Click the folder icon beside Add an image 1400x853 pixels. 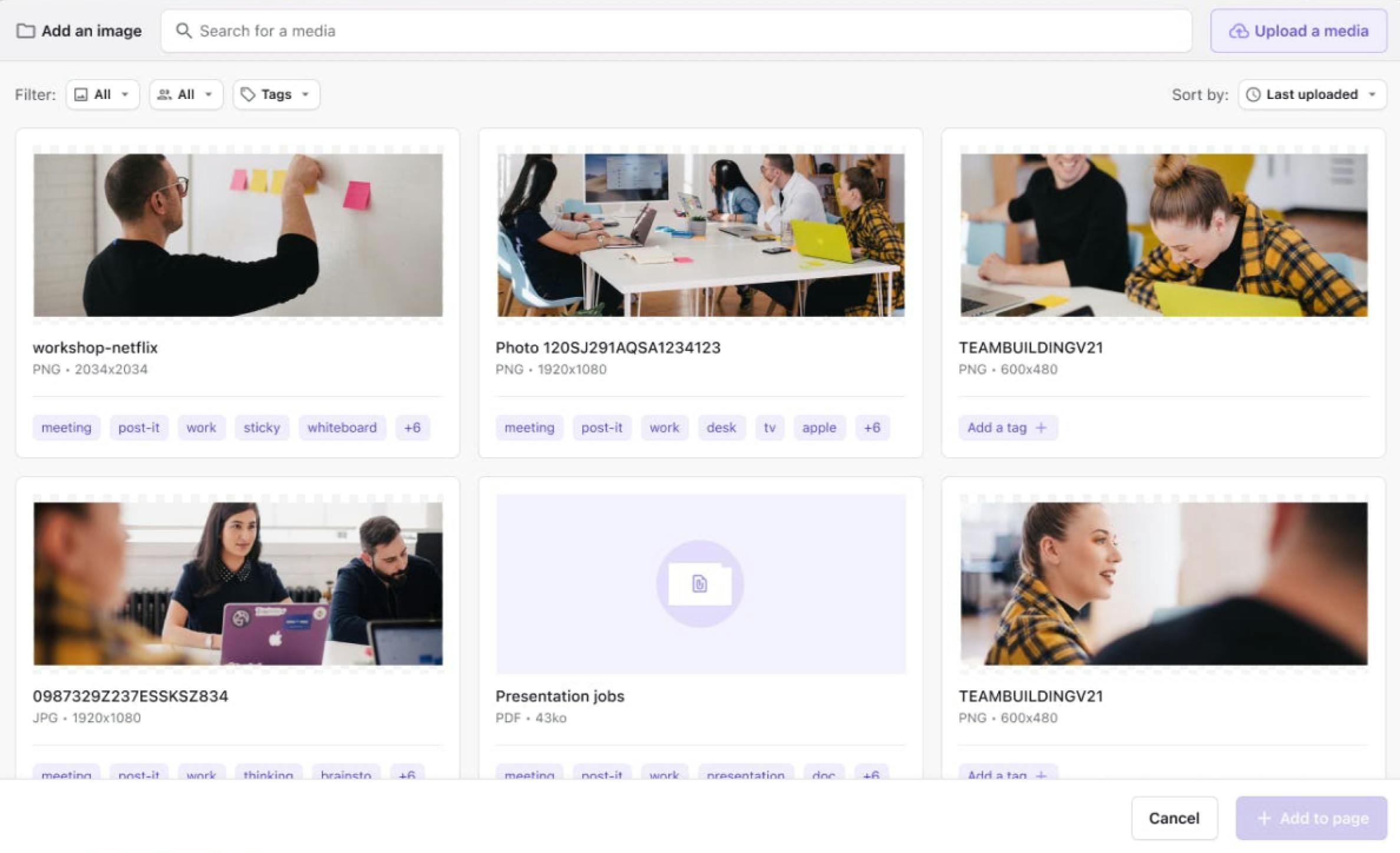tap(25, 31)
